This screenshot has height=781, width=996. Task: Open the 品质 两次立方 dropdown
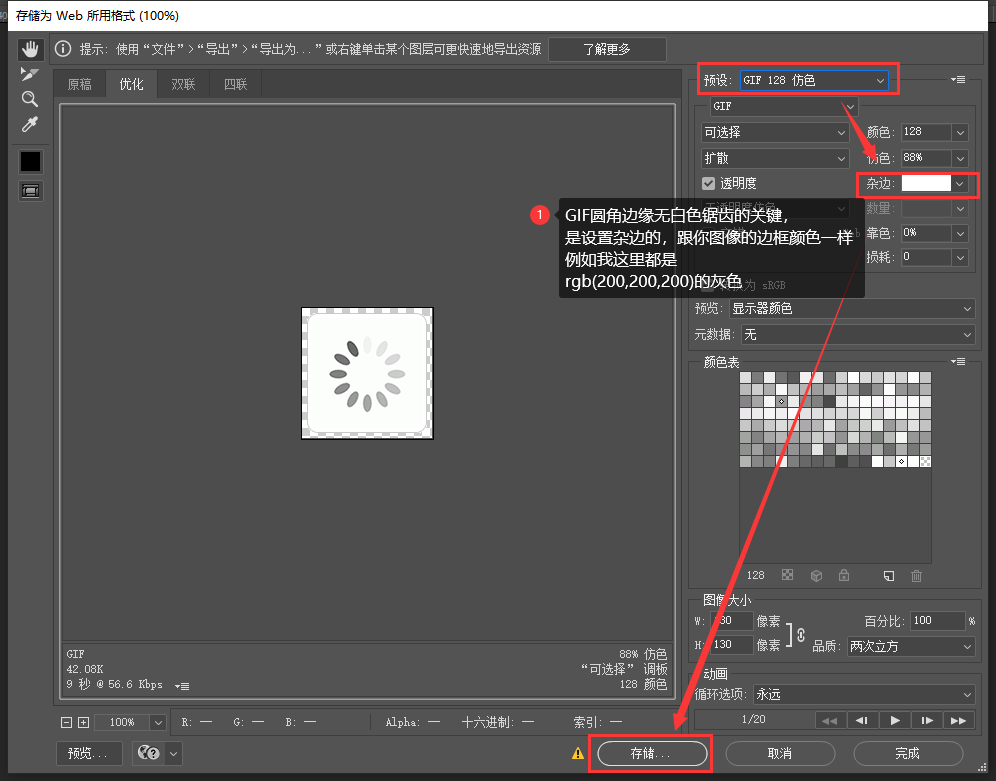[910, 647]
